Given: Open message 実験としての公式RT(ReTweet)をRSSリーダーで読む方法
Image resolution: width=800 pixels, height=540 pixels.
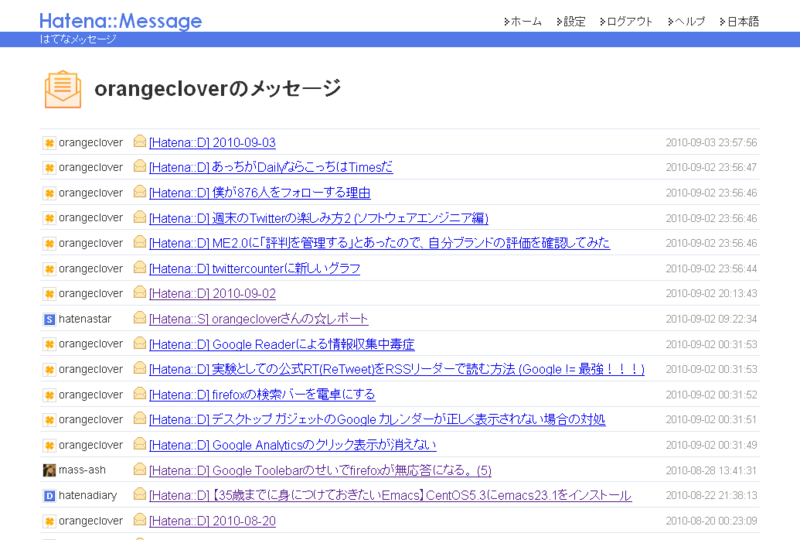Looking at the screenshot, I should (396, 369).
